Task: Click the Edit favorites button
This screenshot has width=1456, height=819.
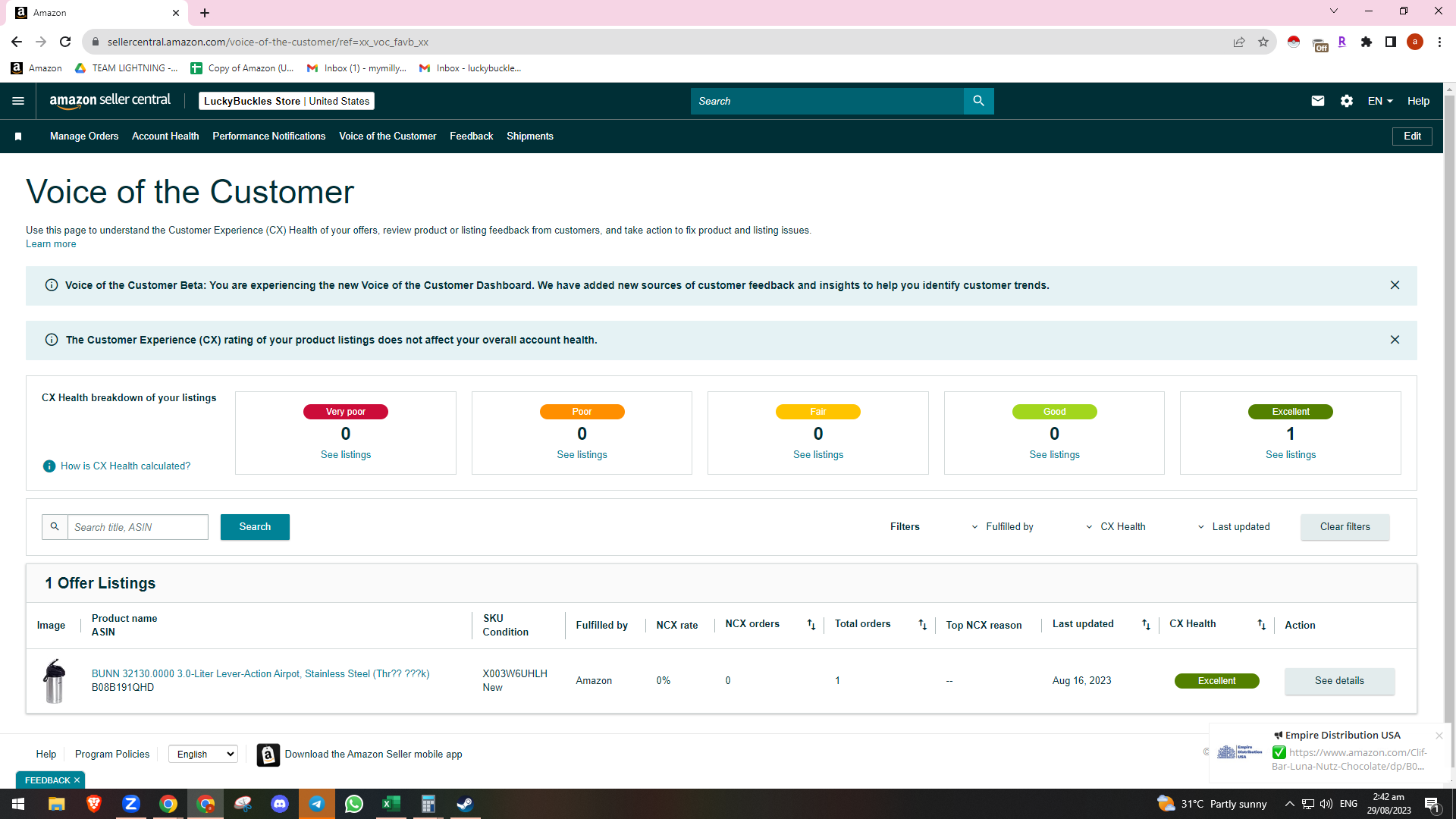Action: click(x=1412, y=136)
